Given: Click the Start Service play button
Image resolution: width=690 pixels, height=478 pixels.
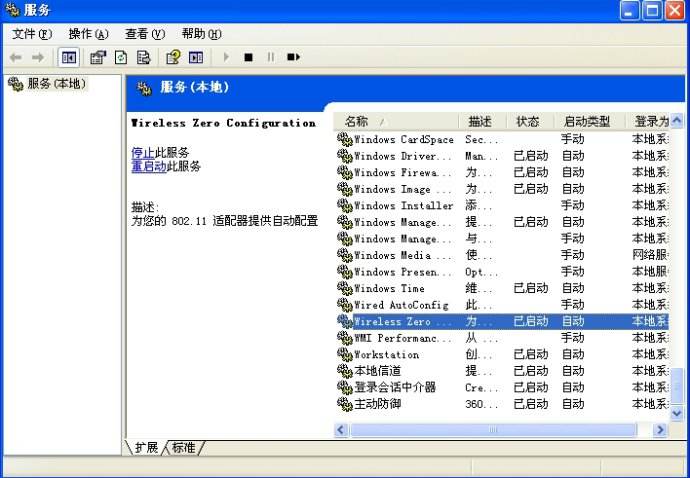Looking at the screenshot, I should 226,57.
